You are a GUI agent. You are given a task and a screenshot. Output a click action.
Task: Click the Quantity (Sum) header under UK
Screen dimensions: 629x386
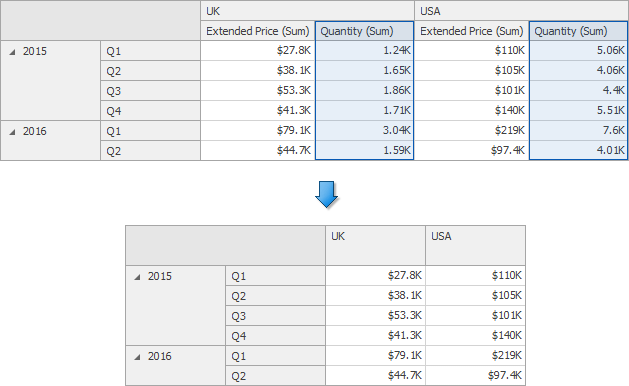(365, 31)
